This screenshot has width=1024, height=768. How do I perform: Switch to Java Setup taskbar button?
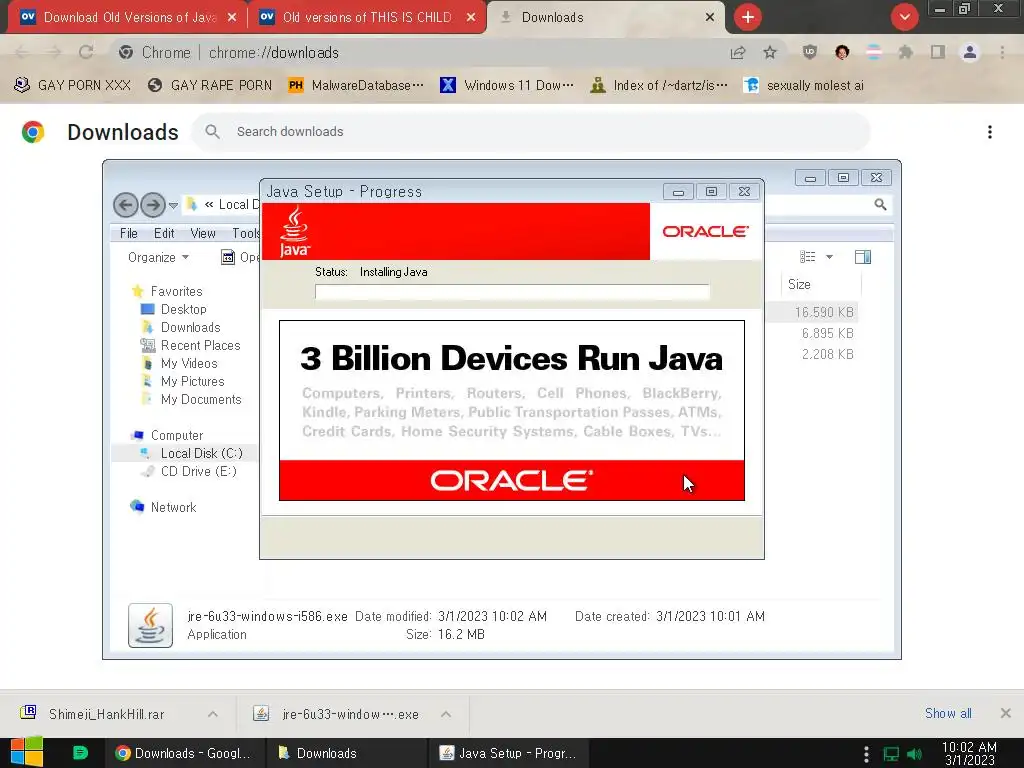(x=509, y=753)
